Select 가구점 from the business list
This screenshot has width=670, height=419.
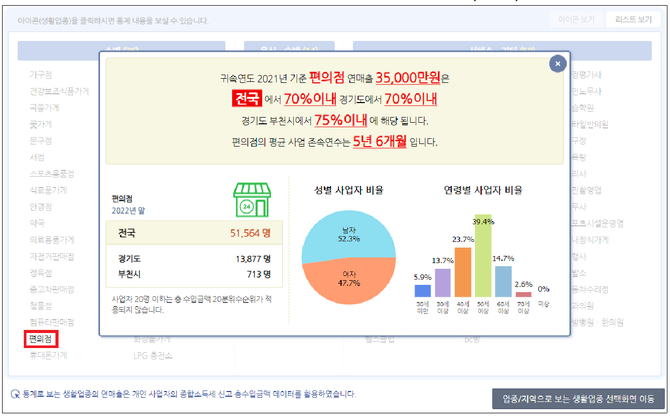pyautogui.click(x=41, y=74)
